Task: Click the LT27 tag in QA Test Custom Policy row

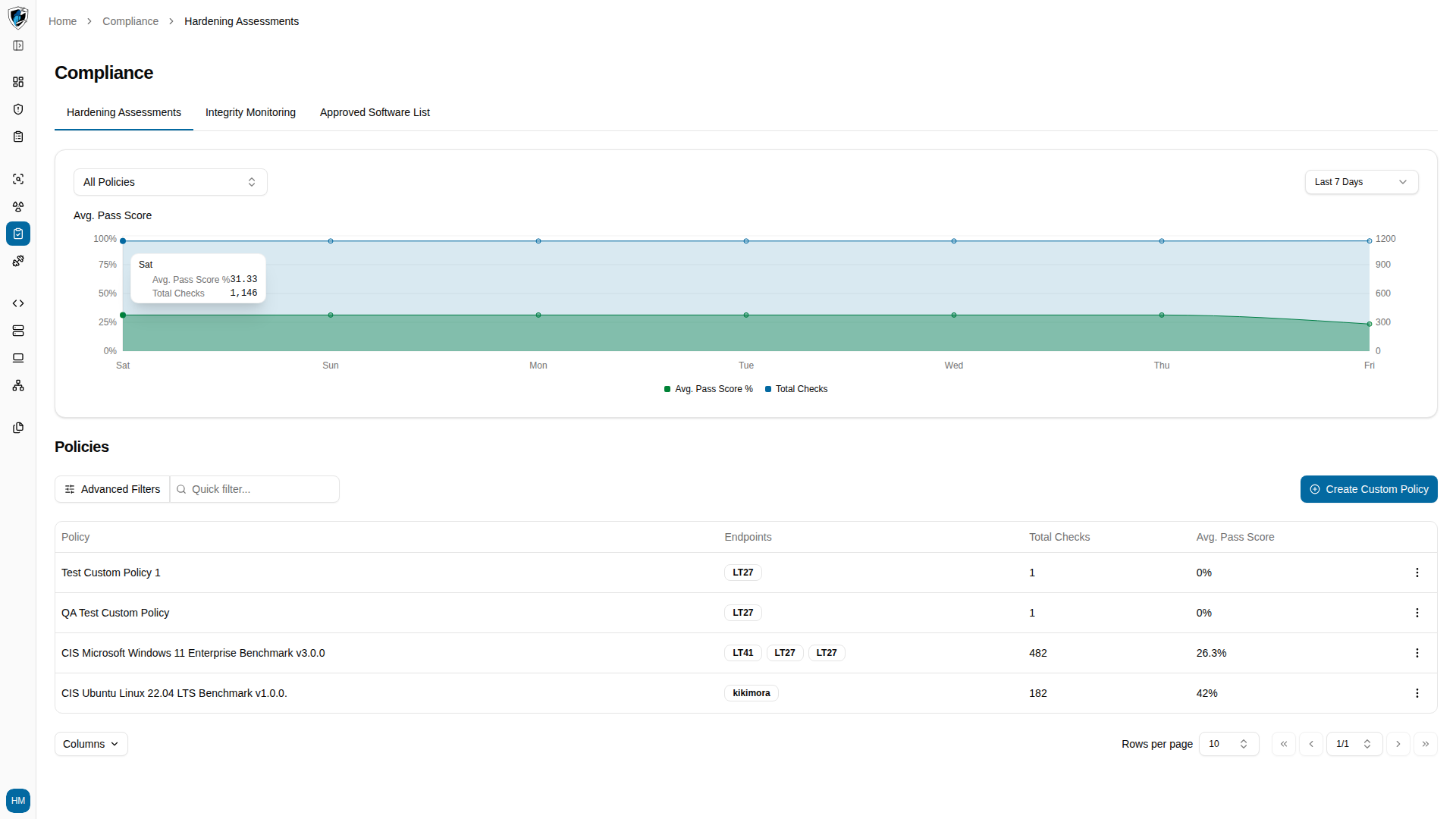Action: (x=743, y=613)
